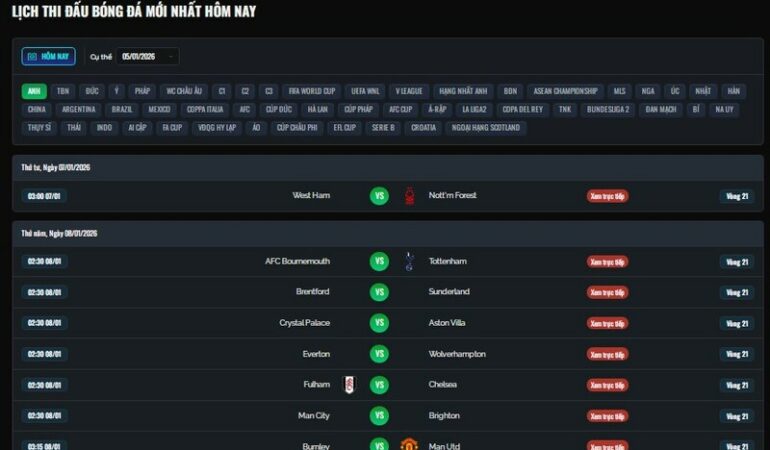This screenshot has width=770, height=450.
Task: Switch to the V LEAGUE tab
Action: (409, 91)
